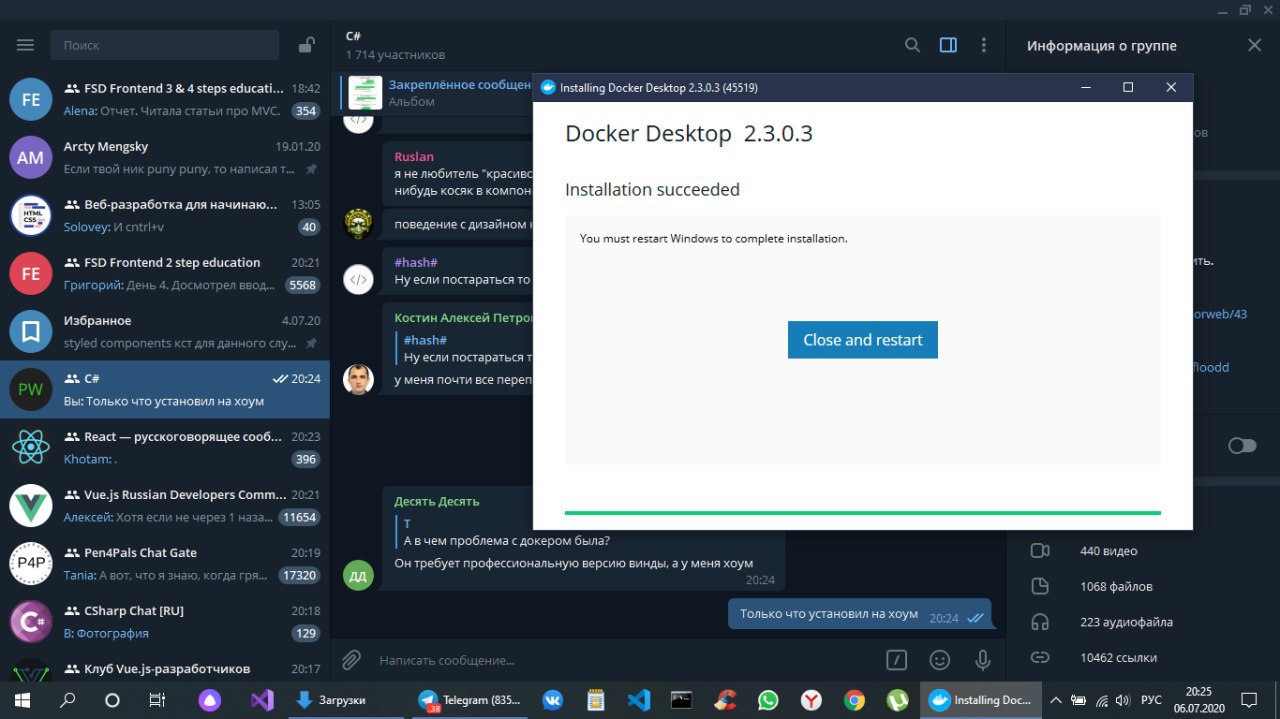Open the emoji picker

click(940, 660)
